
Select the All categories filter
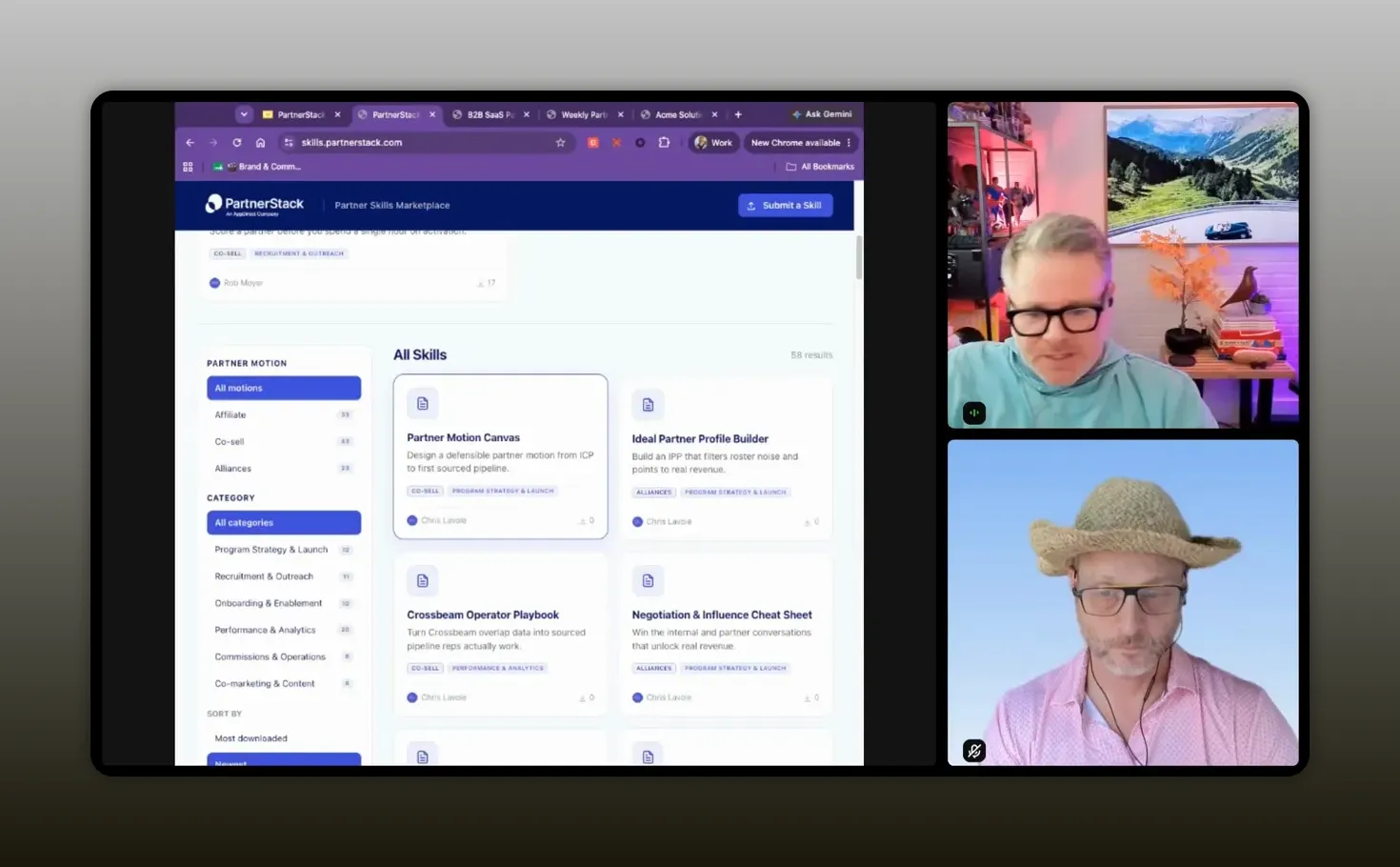pos(284,523)
